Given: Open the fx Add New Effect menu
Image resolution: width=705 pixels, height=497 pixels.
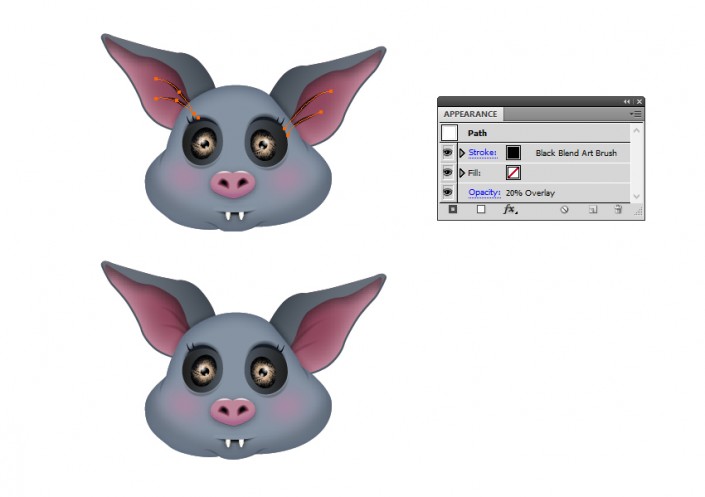Looking at the screenshot, I should tap(510, 209).
